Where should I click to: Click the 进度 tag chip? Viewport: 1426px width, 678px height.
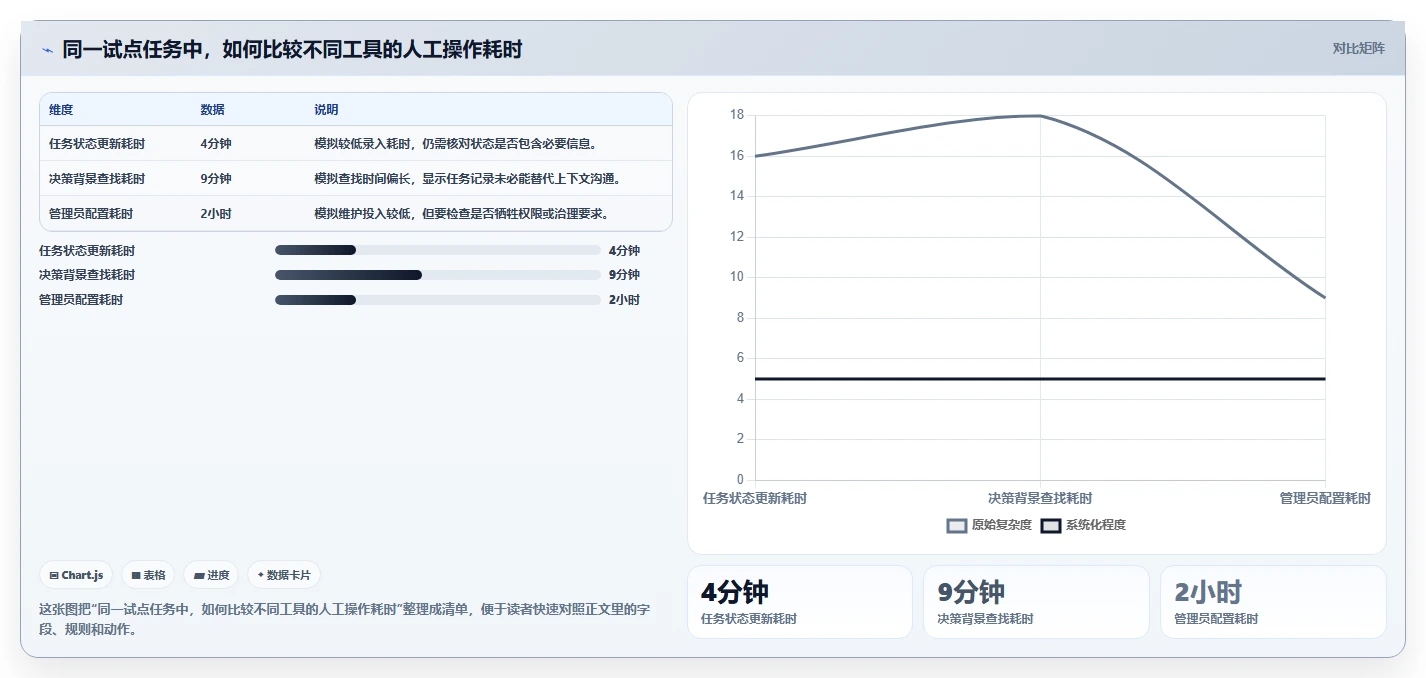pos(211,575)
